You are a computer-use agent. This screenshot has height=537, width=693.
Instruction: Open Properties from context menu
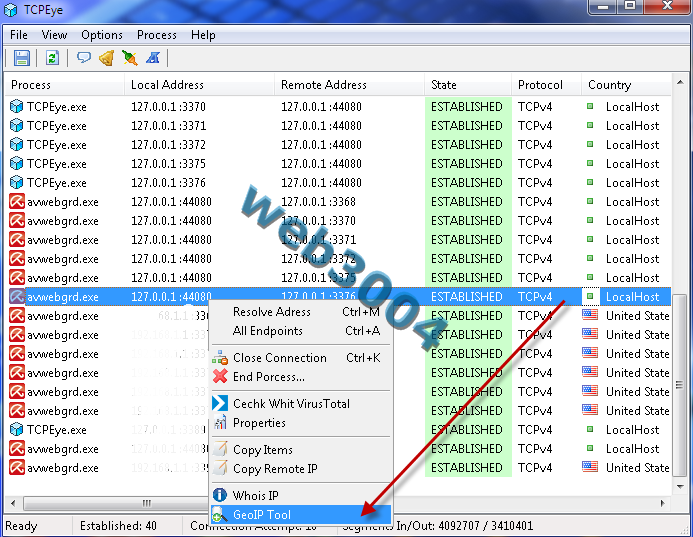pos(301,423)
